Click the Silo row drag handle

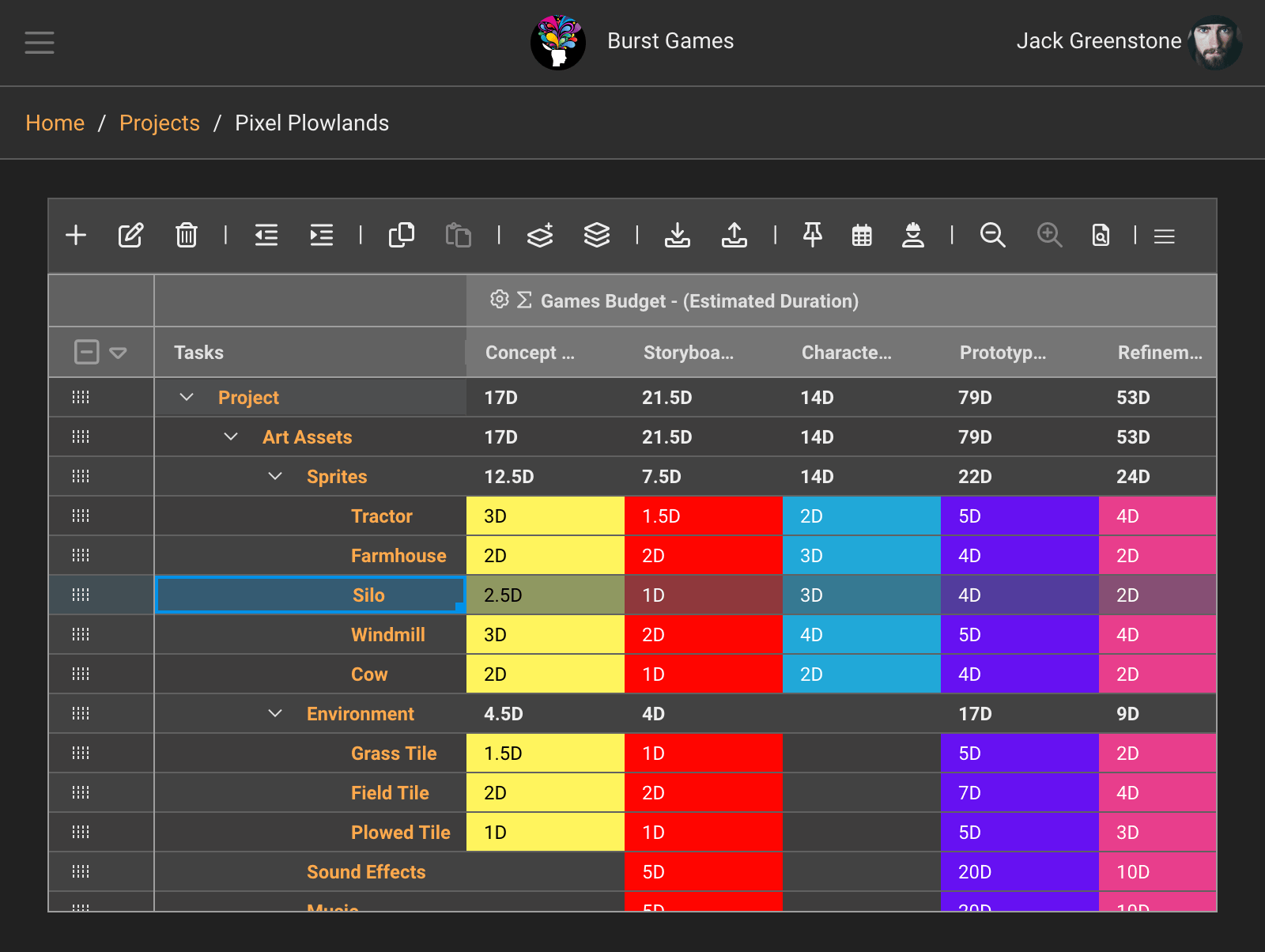(81, 595)
